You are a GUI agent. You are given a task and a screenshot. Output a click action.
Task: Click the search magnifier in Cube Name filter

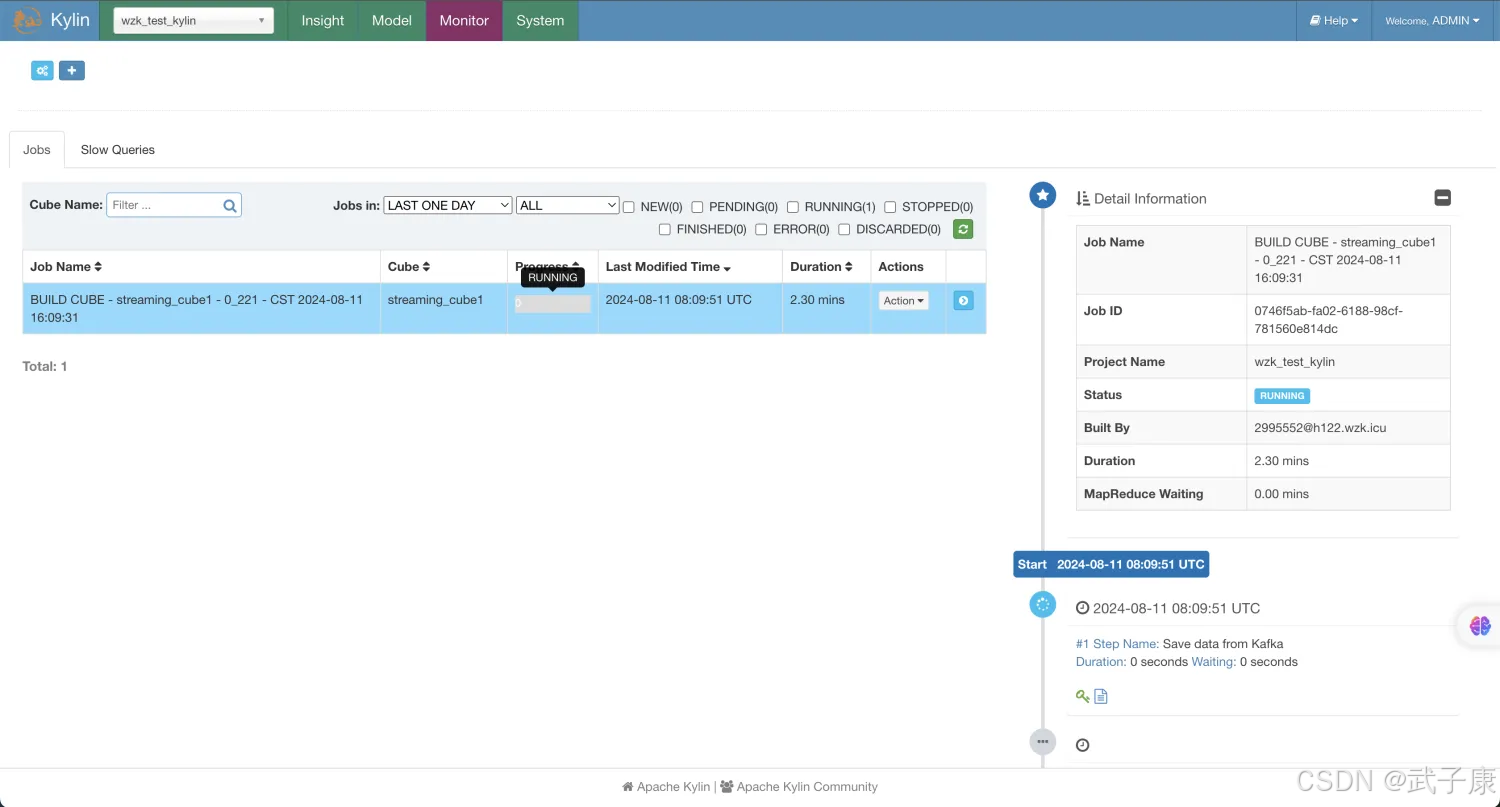[x=230, y=206]
